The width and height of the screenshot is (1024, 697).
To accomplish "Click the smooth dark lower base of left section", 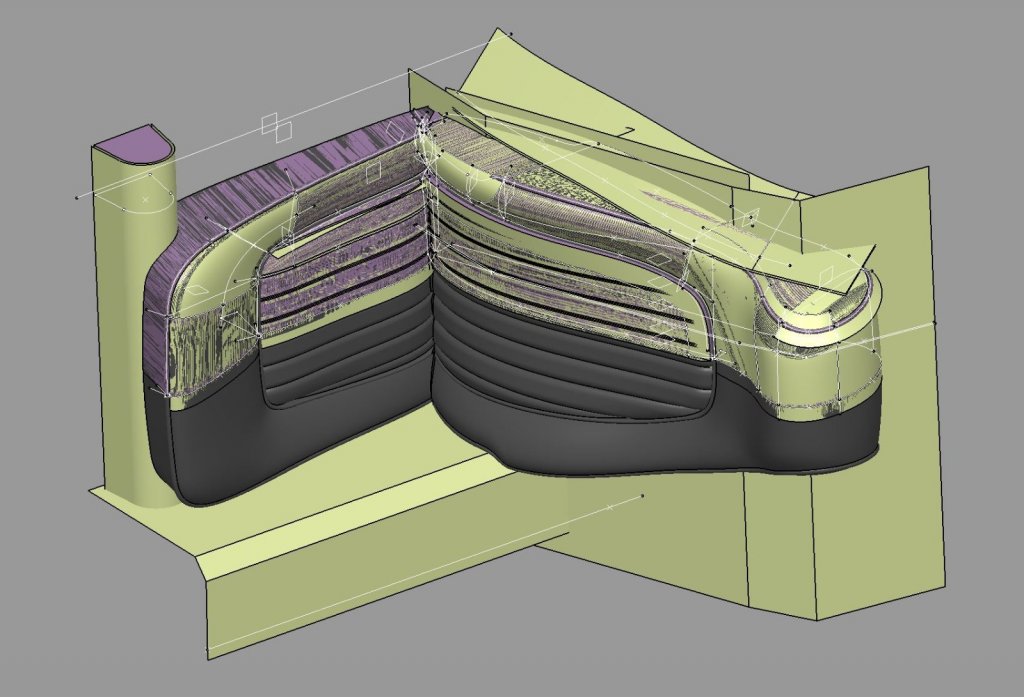I will 300,450.
